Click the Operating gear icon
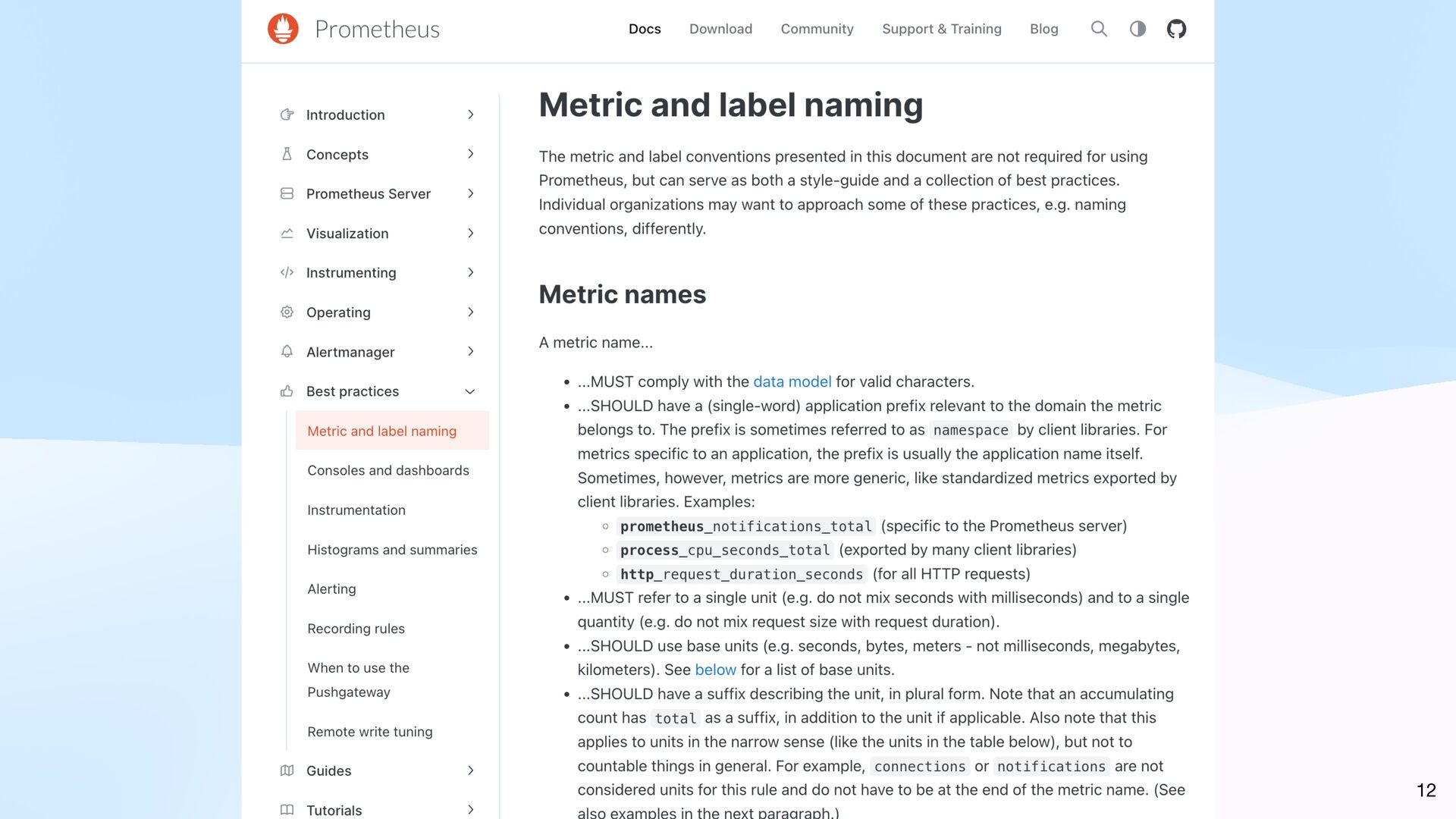This screenshot has height=819, width=1456. (287, 312)
